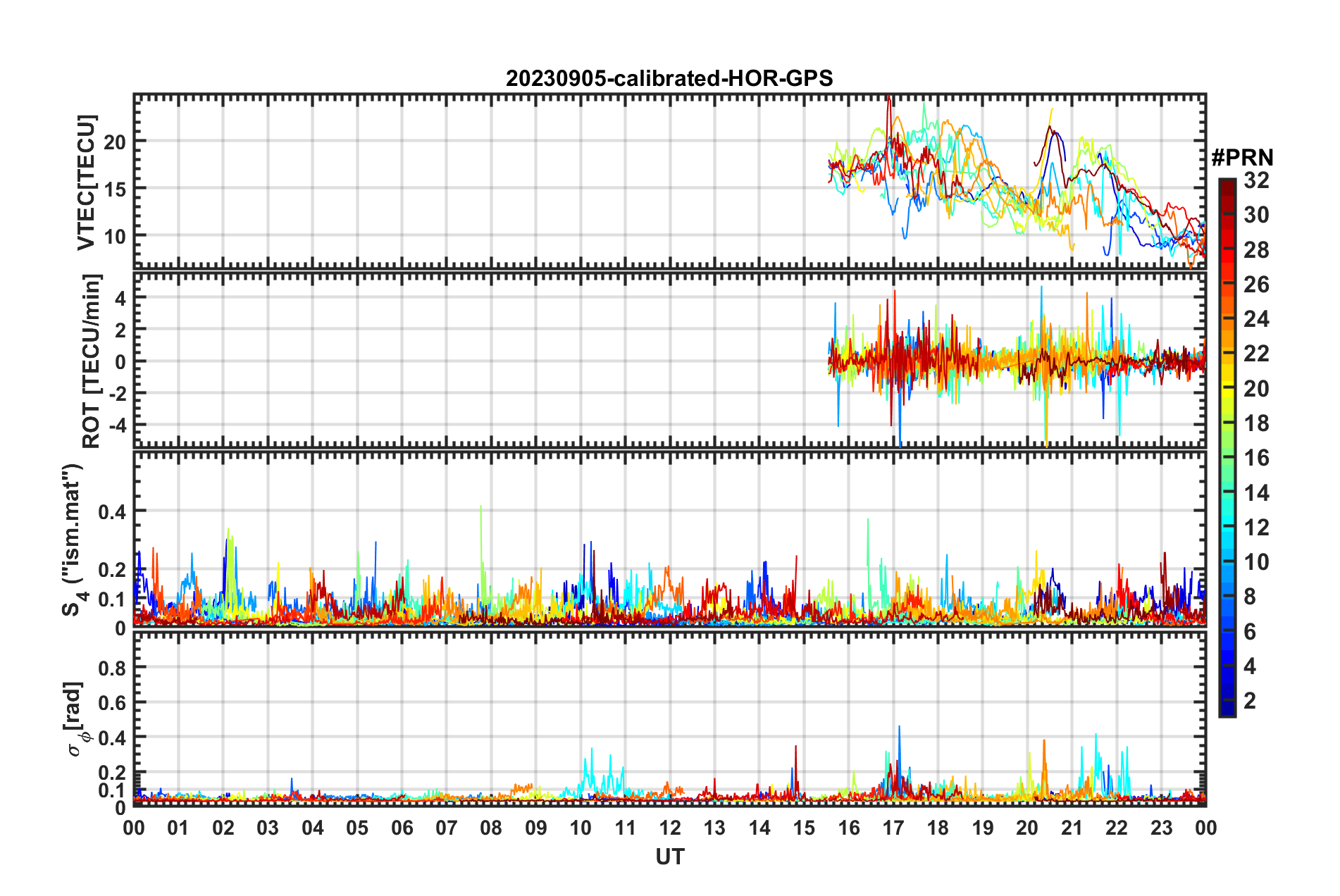This screenshot has width=1340, height=896.
Task: Select ROT axis tick label -2
Action: click(x=118, y=394)
